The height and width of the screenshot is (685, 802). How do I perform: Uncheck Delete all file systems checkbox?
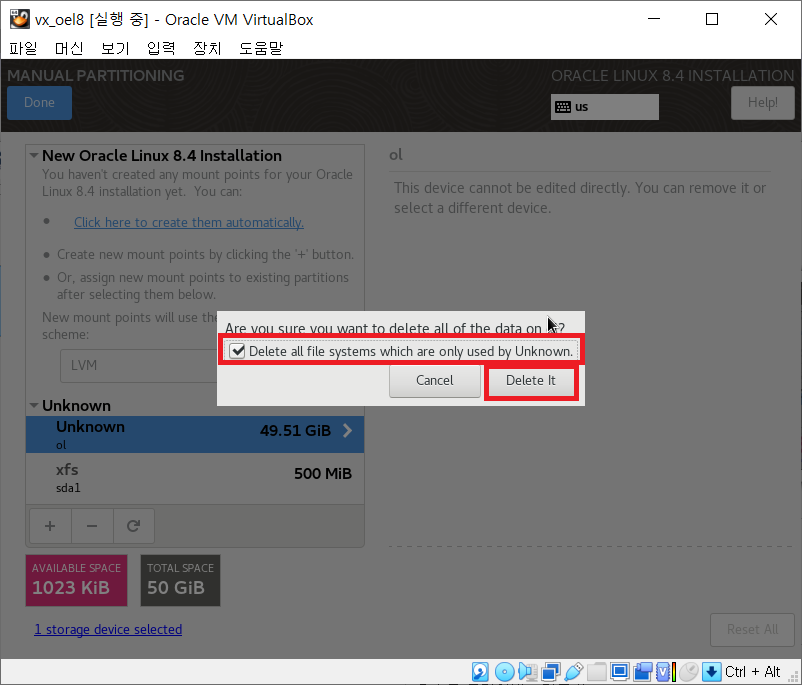tap(237, 351)
